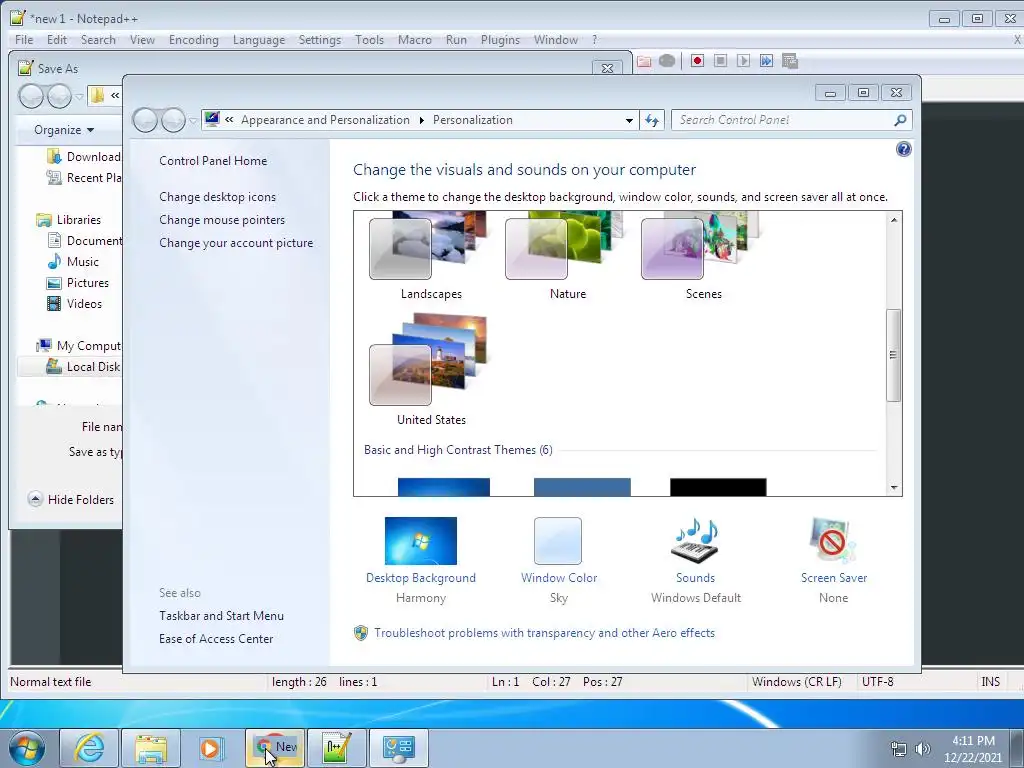Select Pictures library in Save As dialog

[78, 283]
